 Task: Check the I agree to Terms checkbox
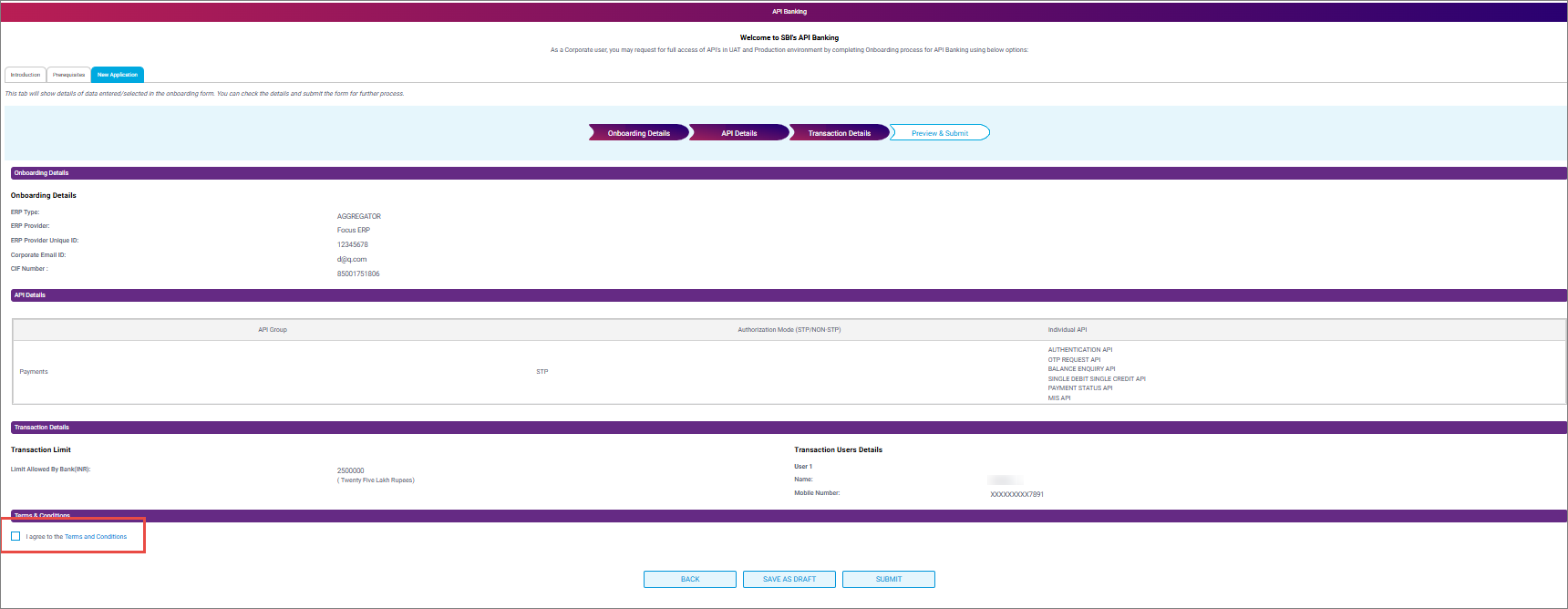click(x=15, y=536)
